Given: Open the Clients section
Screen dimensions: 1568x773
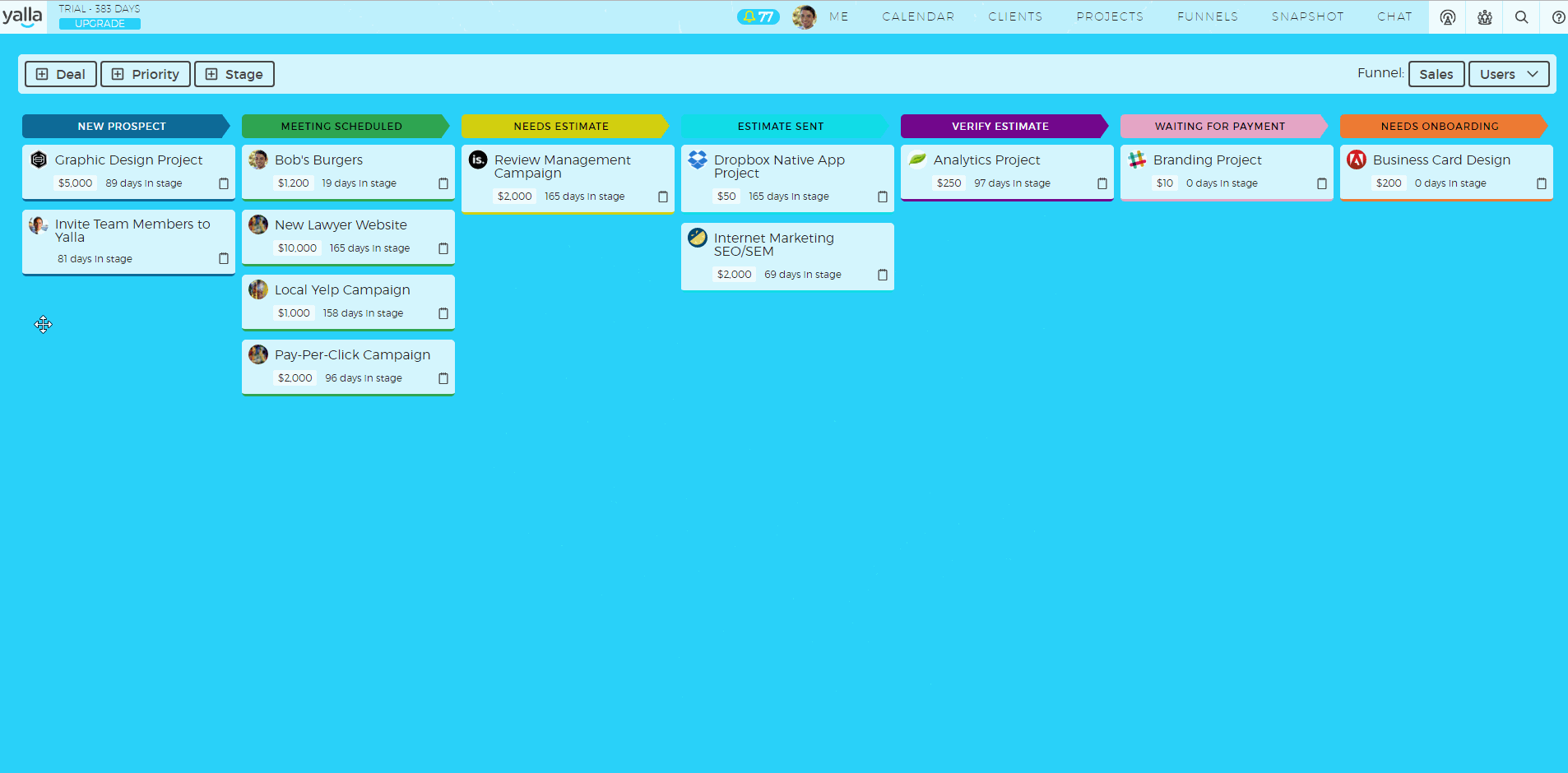Looking at the screenshot, I should click(1015, 16).
